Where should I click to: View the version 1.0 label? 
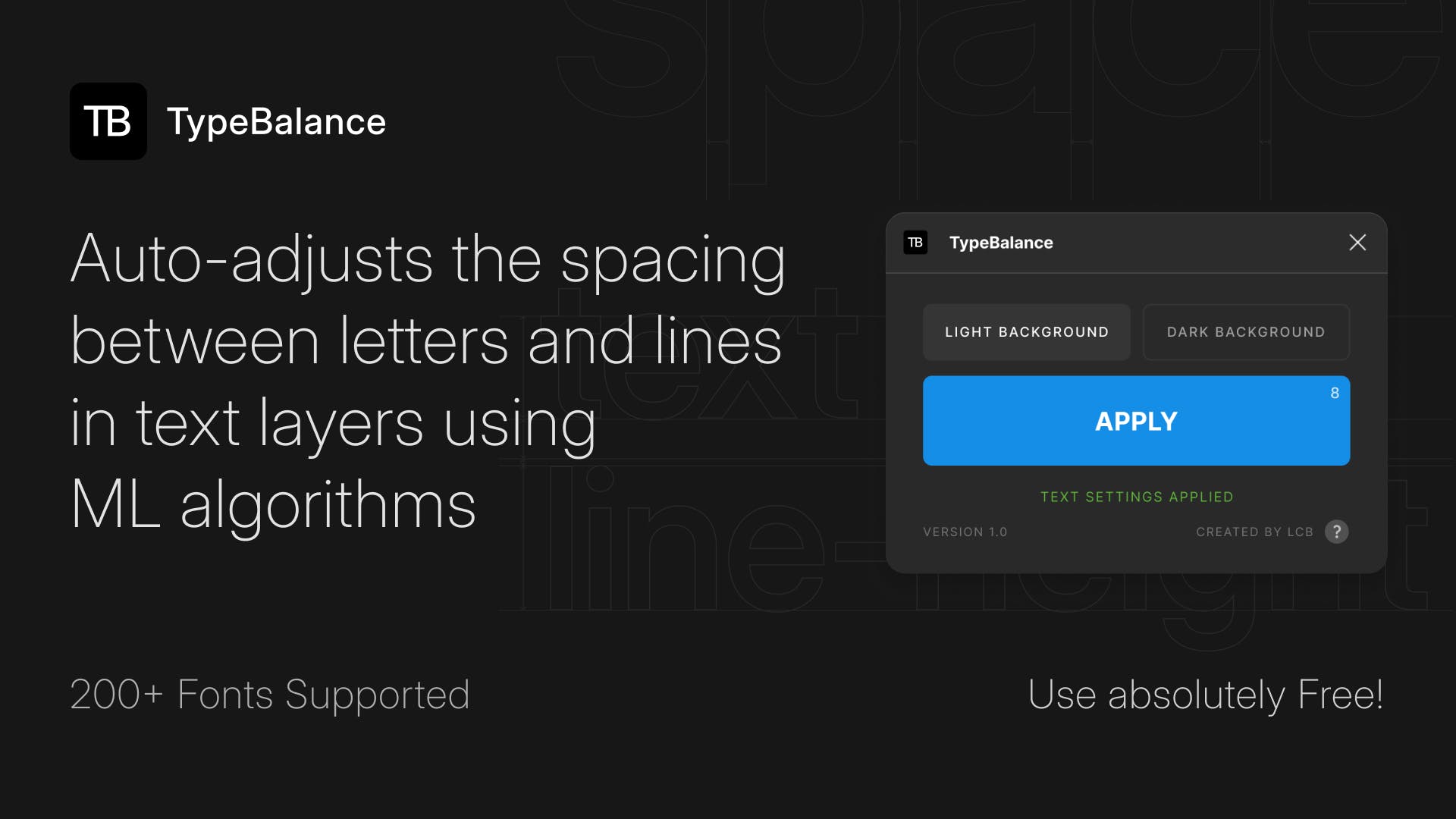[964, 531]
